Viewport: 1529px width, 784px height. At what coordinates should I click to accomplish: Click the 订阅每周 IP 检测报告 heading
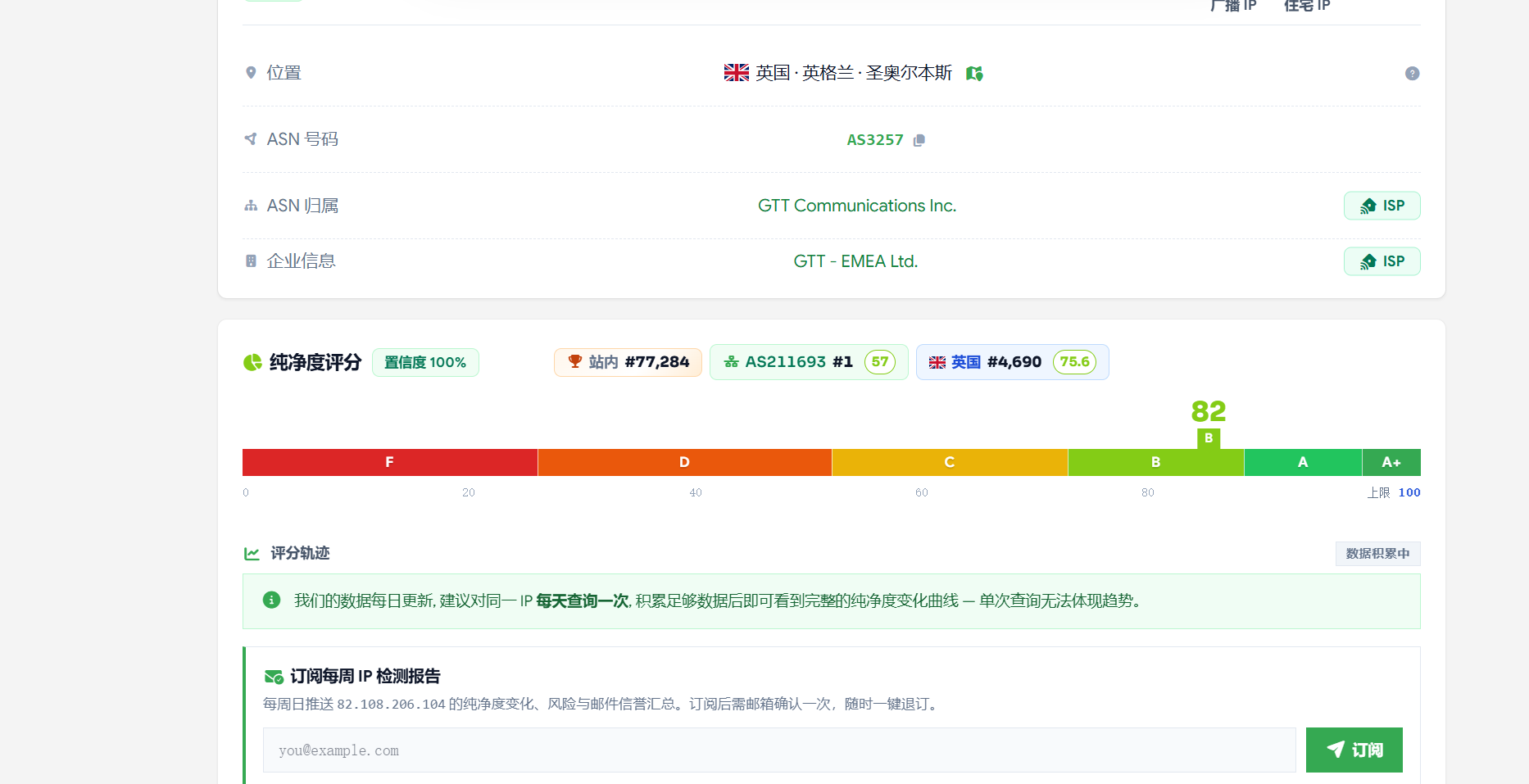pos(365,677)
